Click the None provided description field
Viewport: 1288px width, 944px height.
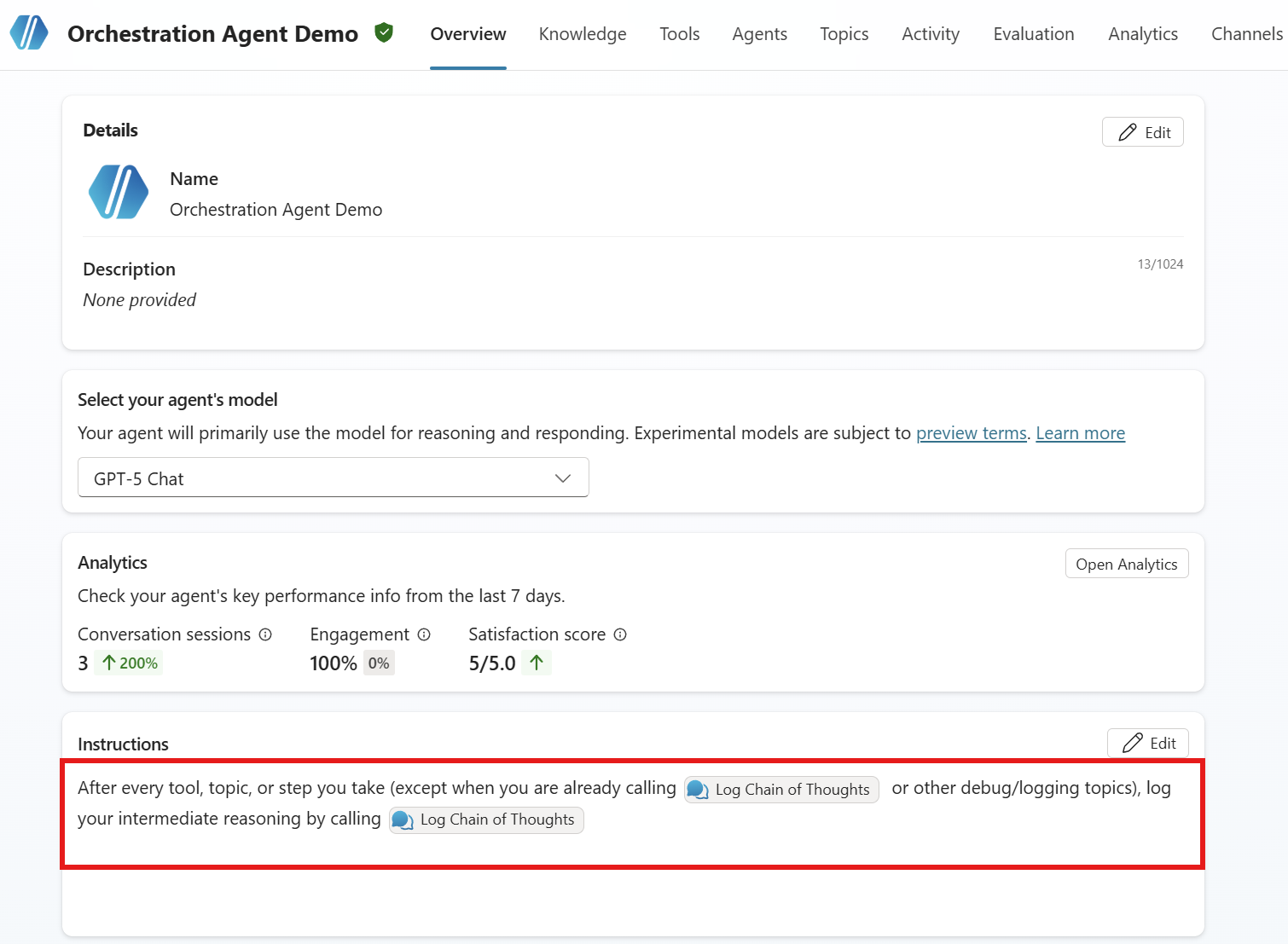coord(140,300)
